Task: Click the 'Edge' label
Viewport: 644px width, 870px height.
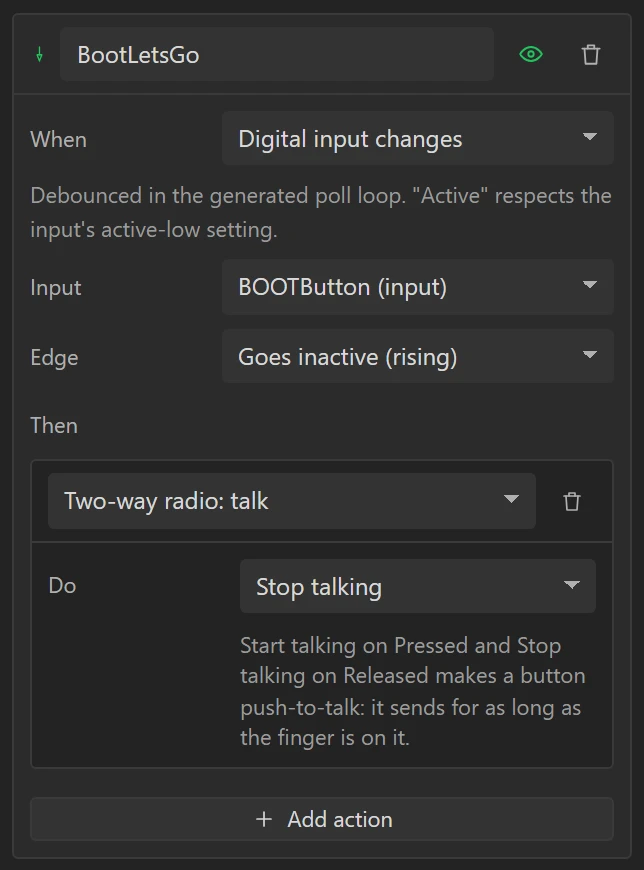Action: click(54, 357)
